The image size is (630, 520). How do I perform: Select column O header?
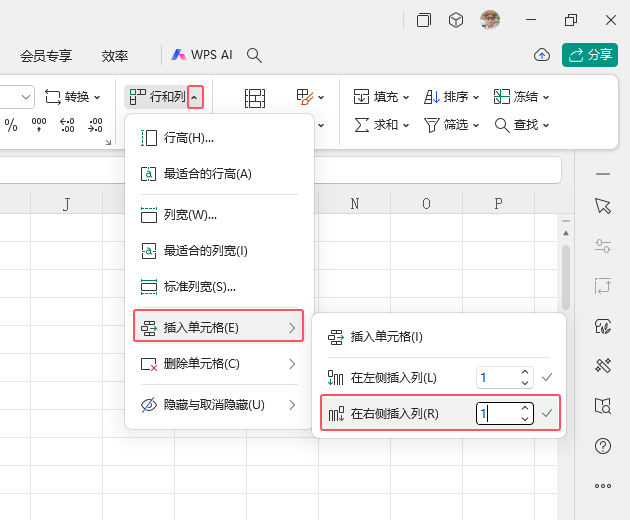click(x=426, y=204)
